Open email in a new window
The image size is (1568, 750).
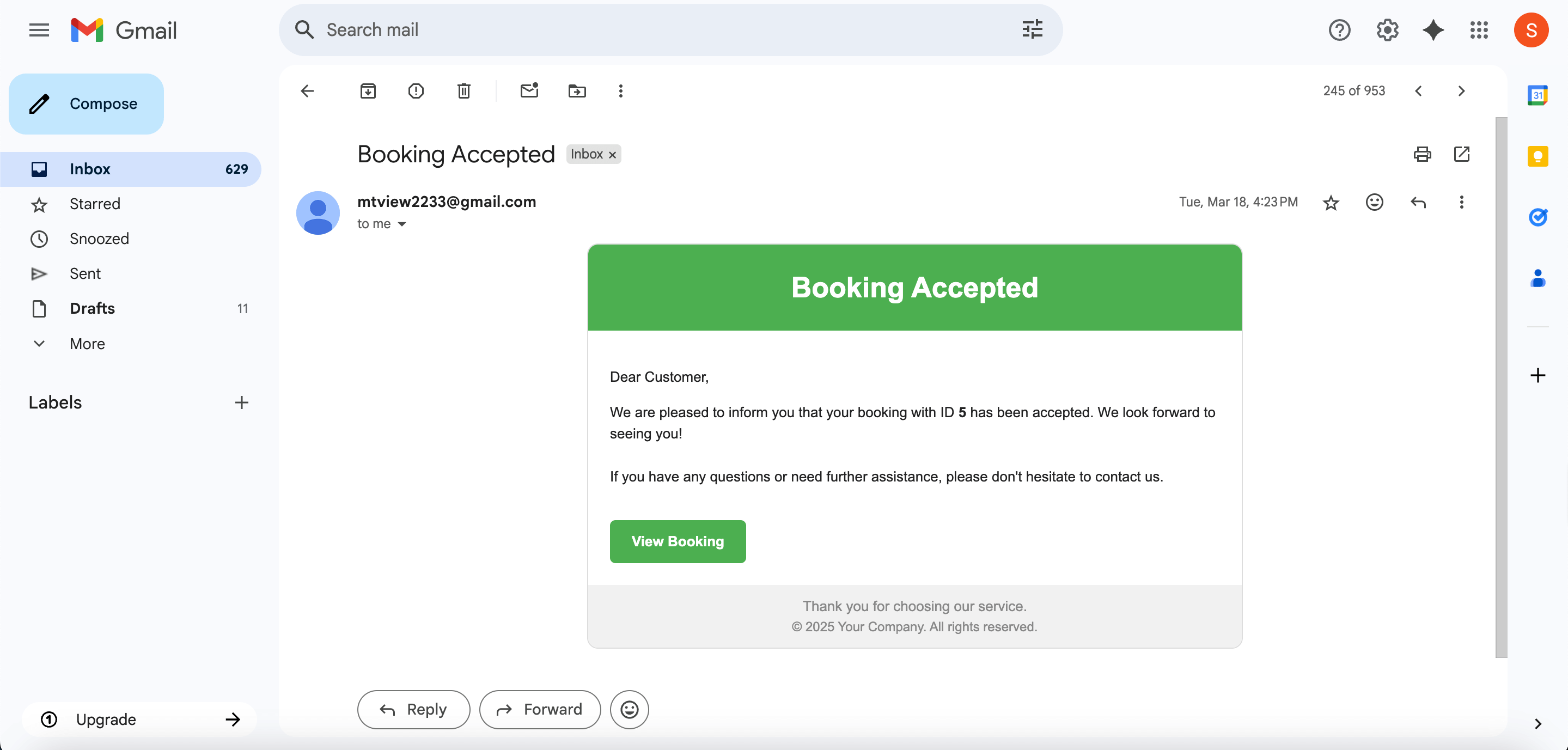[1461, 154]
